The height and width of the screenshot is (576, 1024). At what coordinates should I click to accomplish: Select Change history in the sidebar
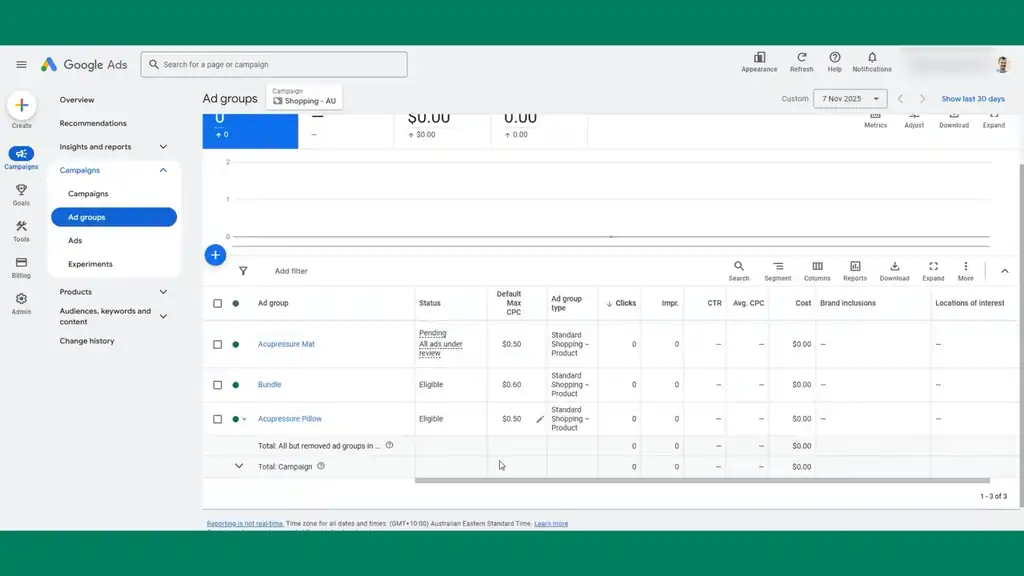pyautogui.click(x=87, y=341)
